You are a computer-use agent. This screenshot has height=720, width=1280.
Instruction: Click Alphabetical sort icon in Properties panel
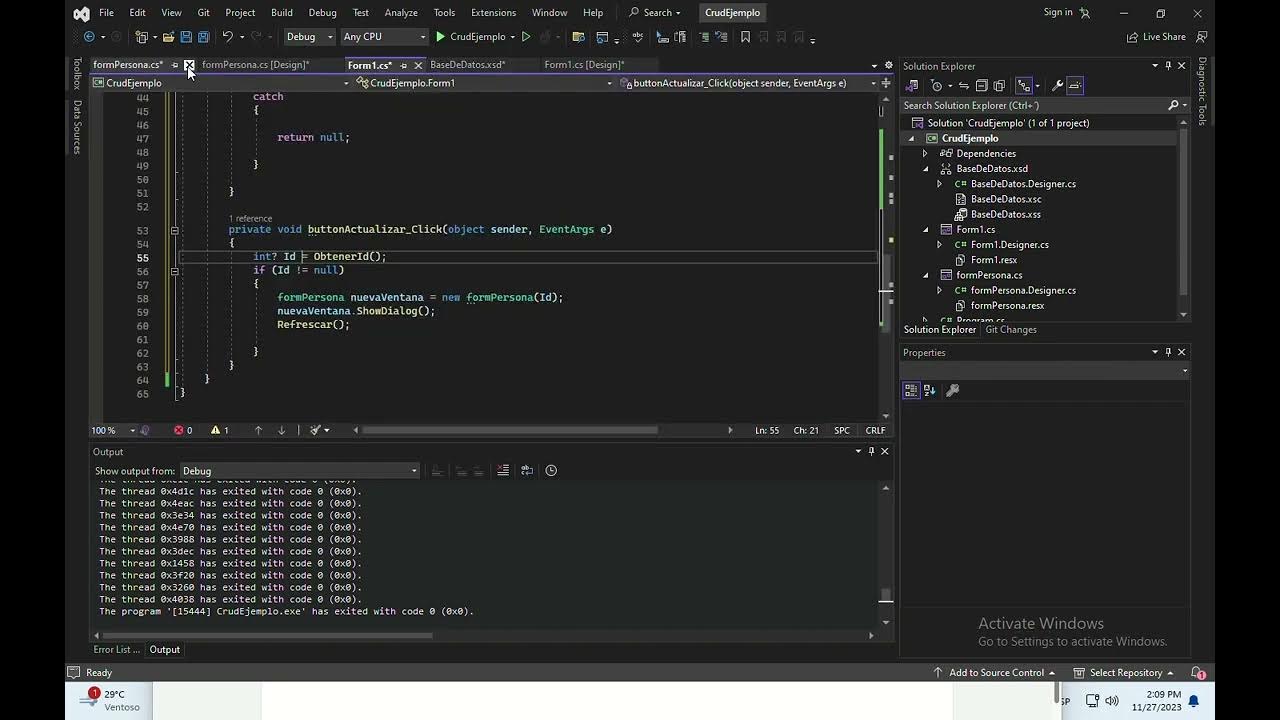pyautogui.click(x=929, y=390)
